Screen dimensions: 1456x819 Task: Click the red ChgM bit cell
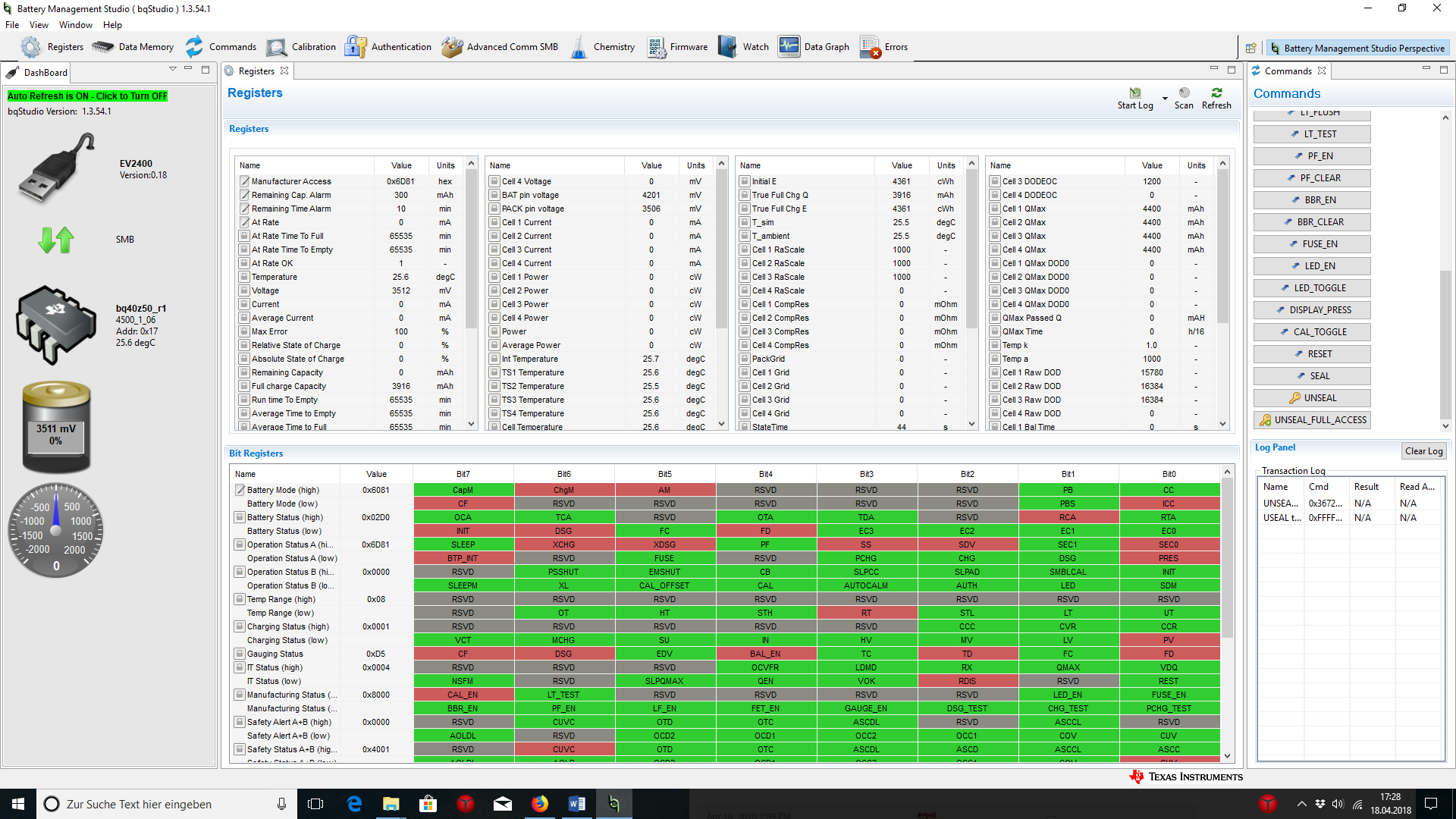[563, 490]
